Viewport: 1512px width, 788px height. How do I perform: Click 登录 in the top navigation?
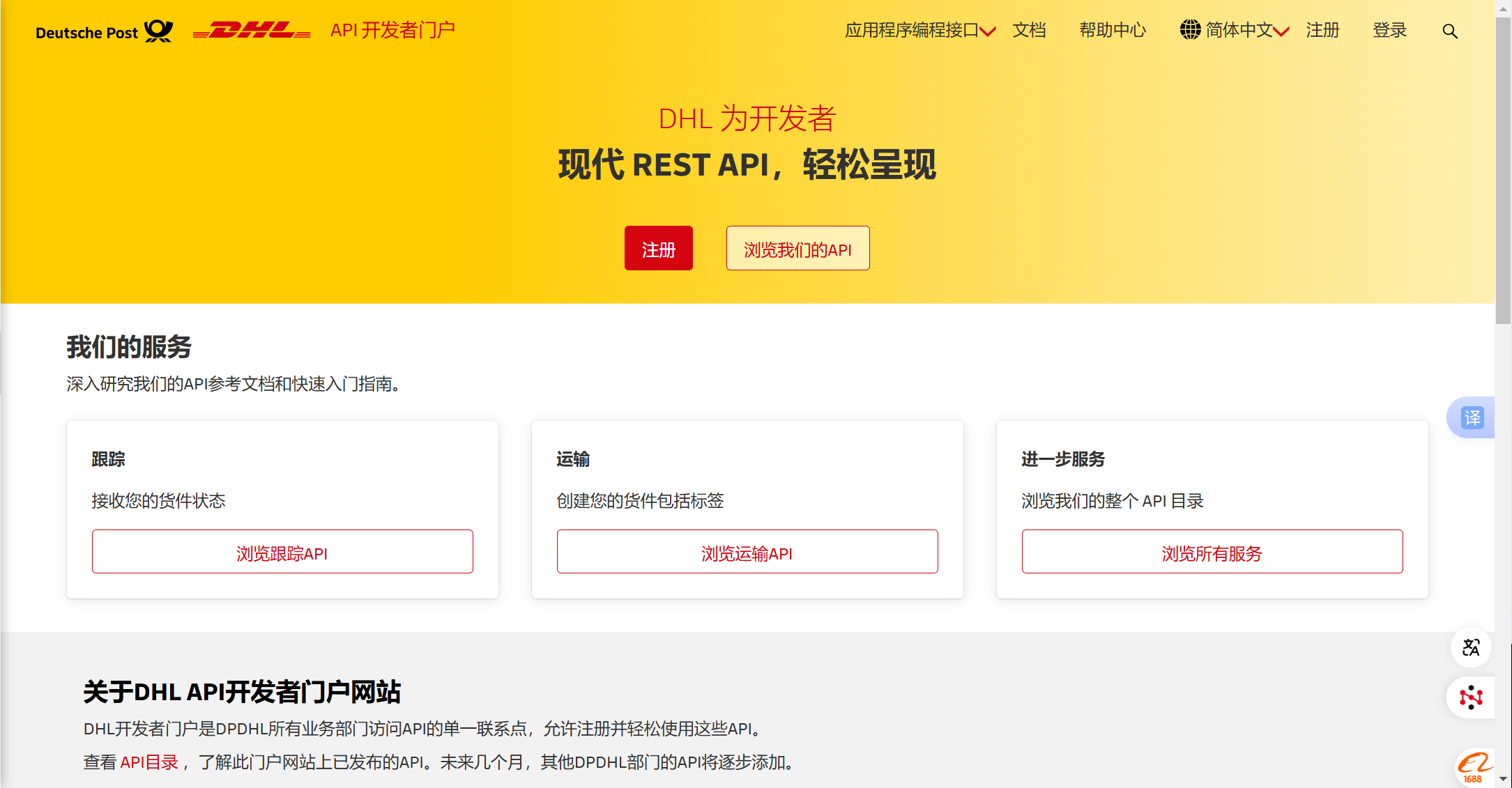tap(1389, 31)
